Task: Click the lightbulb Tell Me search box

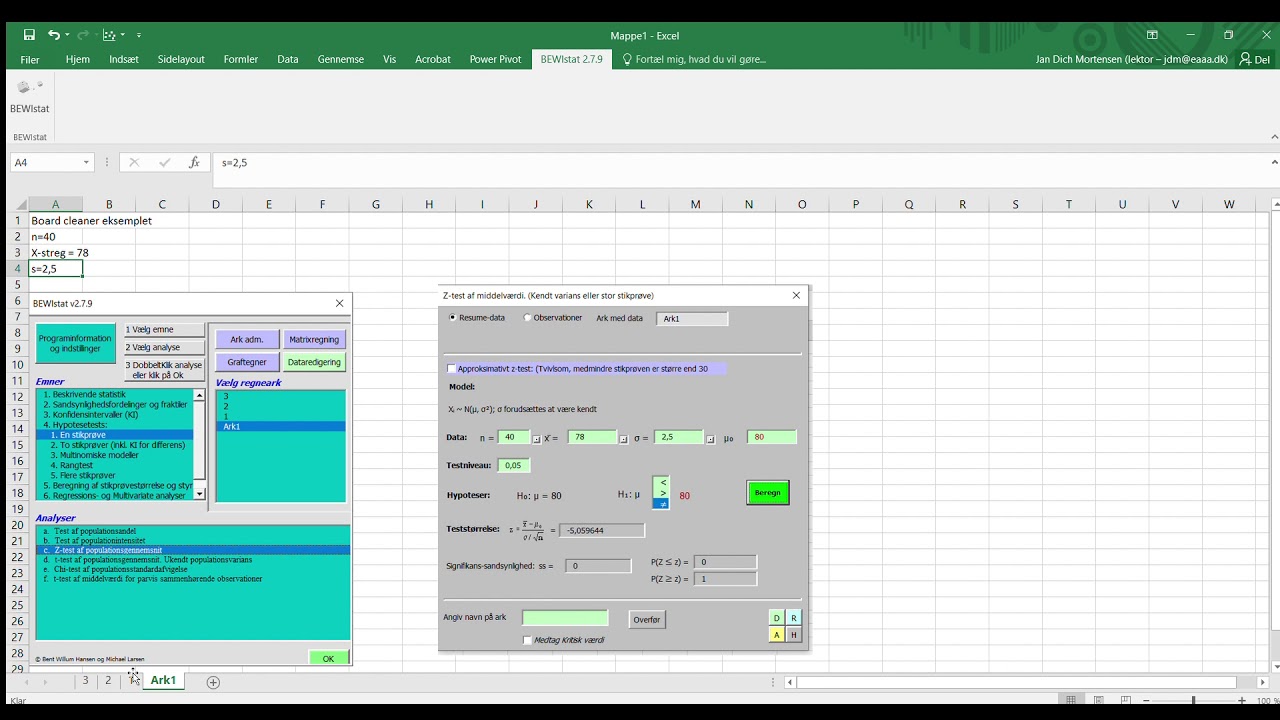Action: pyautogui.click(x=694, y=59)
